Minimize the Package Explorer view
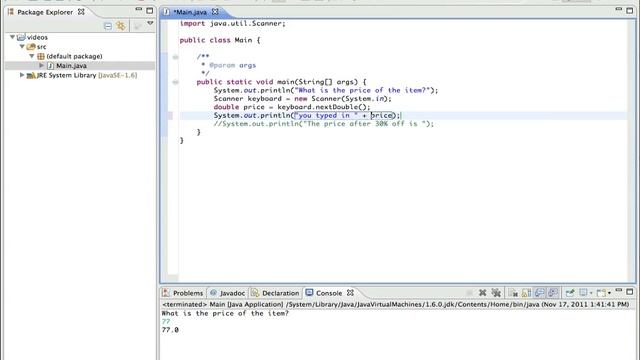Viewport: 640px width, 360px height. click(x=138, y=9)
